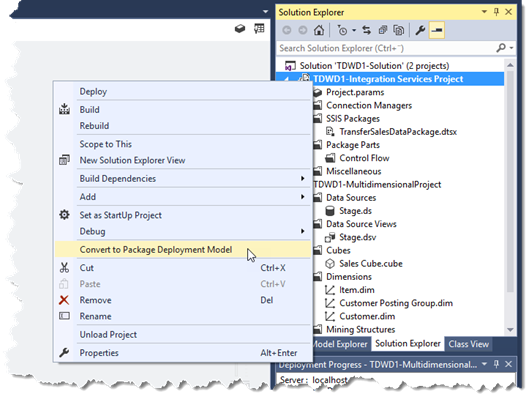Select Miscellaneous folder
This screenshot has width=529, height=405.
pos(354,171)
